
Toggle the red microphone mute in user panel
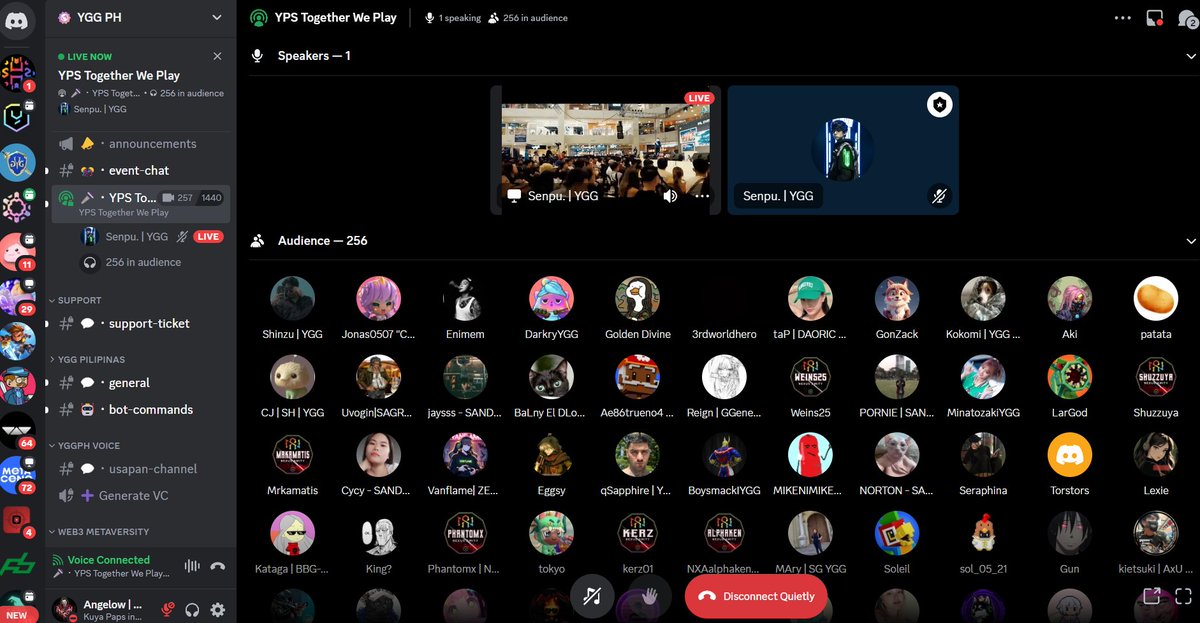(168, 609)
